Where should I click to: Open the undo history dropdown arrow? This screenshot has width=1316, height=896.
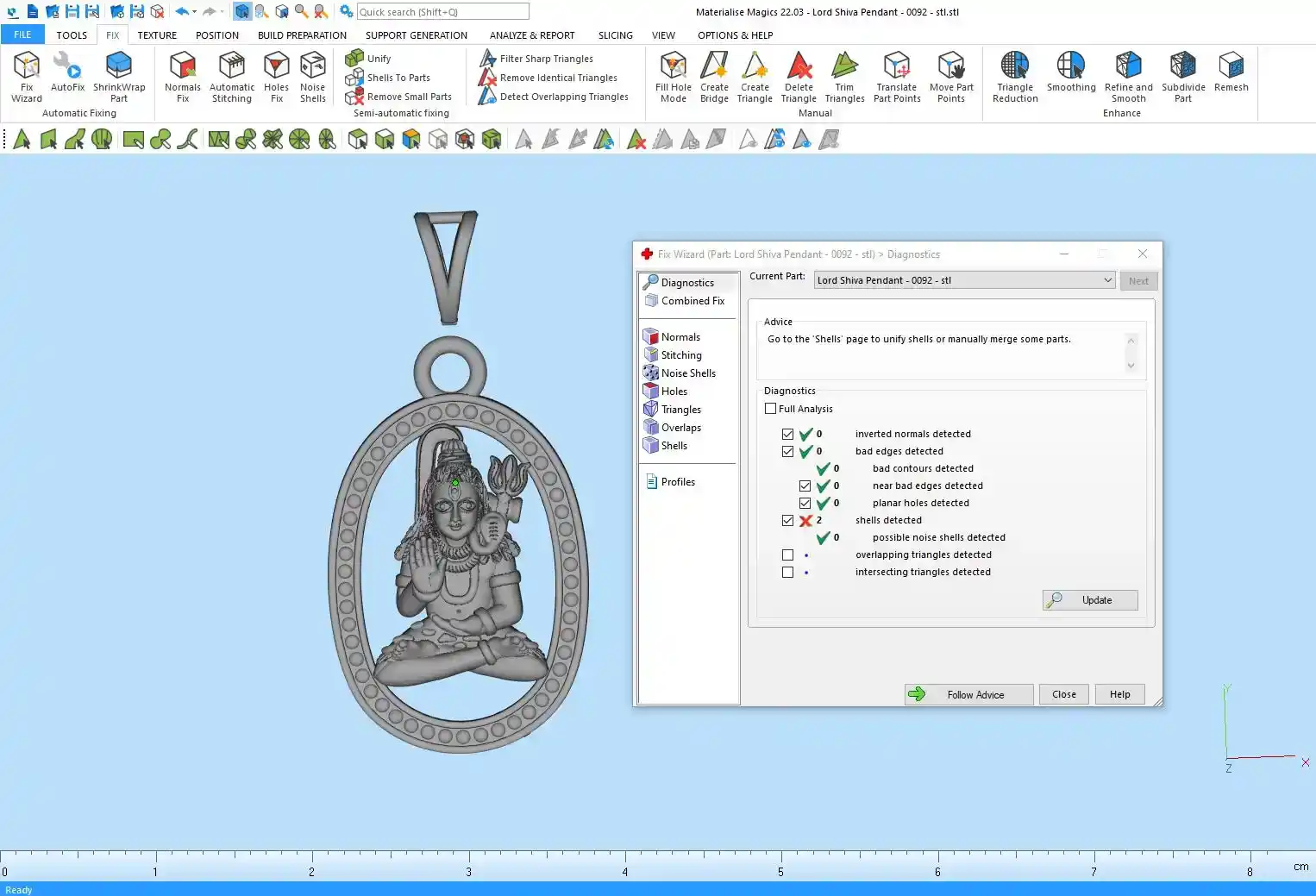coord(195,12)
